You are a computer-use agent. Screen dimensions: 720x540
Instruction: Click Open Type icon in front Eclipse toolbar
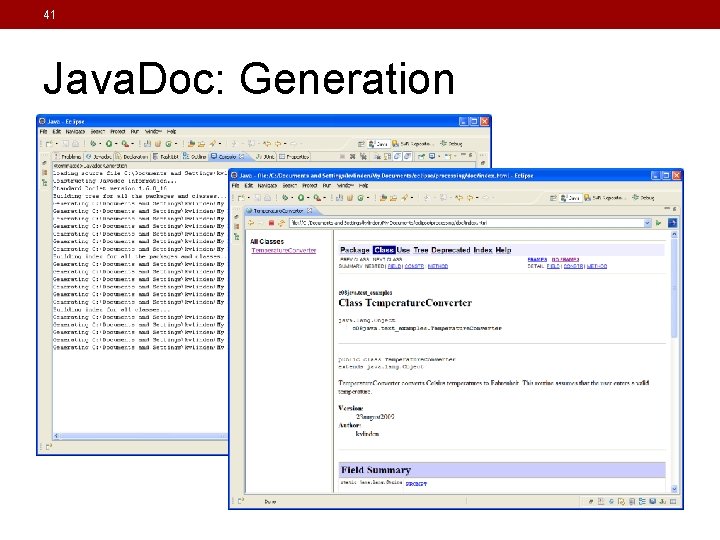click(384, 198)
